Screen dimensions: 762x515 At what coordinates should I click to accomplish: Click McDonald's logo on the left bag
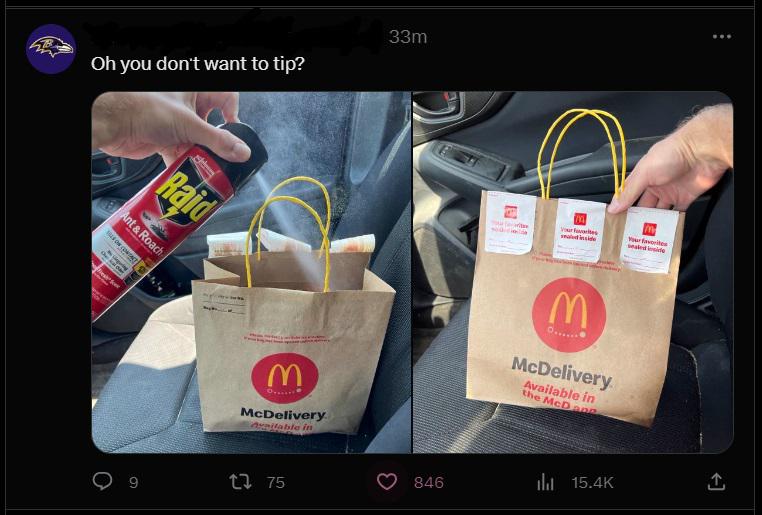pyautogui.click(x=285, y=378)
